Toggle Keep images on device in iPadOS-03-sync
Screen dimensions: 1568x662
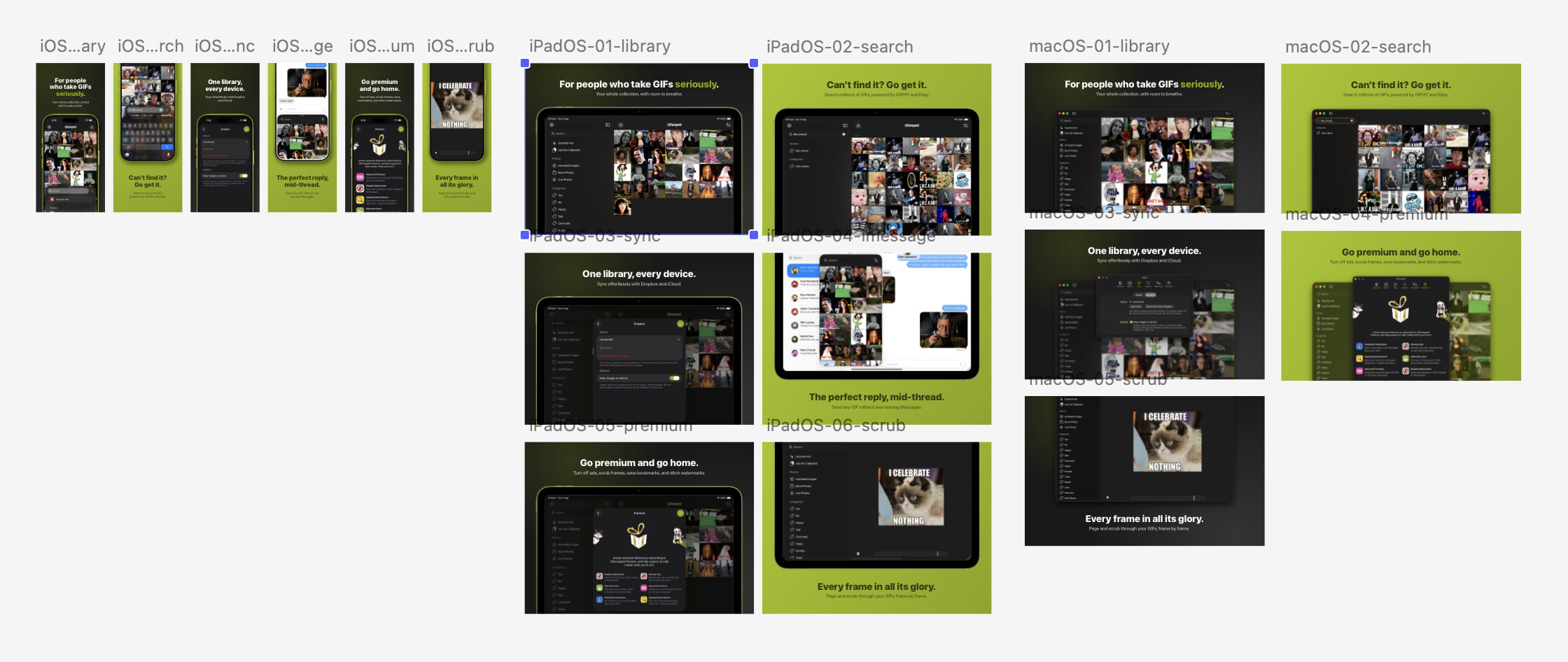click(674, 378)
